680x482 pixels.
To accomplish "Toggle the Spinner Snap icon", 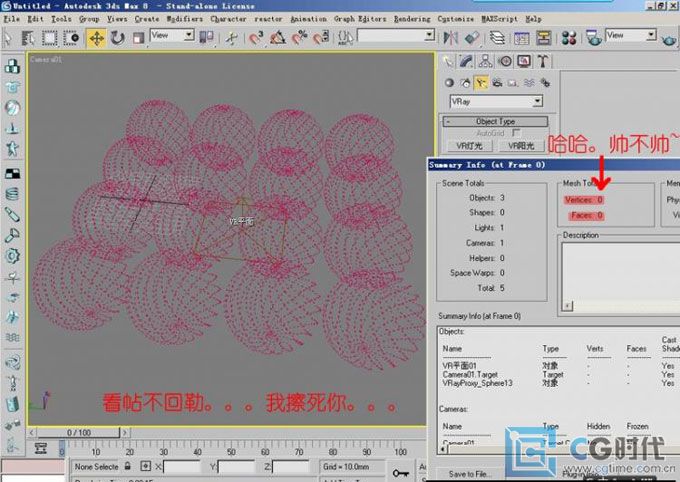I will pos(321,38).
